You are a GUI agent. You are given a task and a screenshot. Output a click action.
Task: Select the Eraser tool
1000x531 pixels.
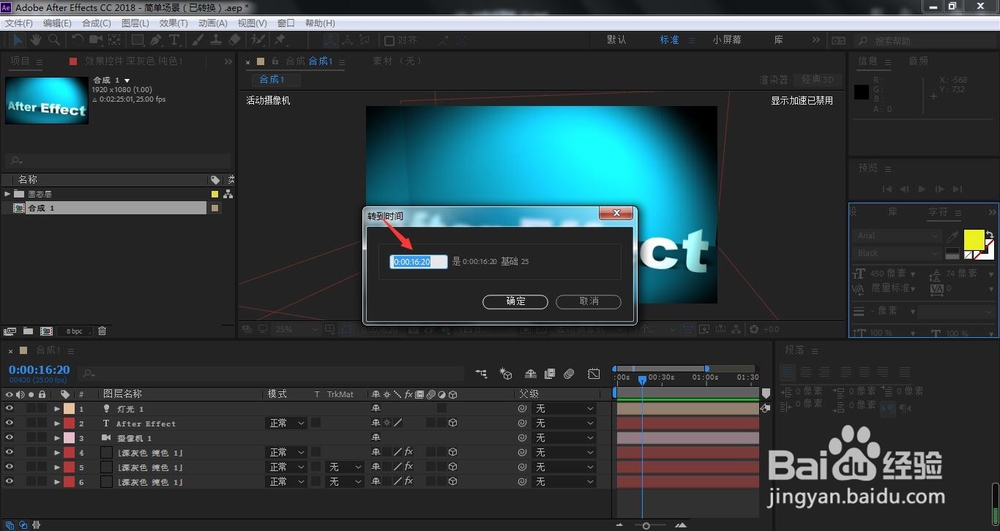click(234, 40)
